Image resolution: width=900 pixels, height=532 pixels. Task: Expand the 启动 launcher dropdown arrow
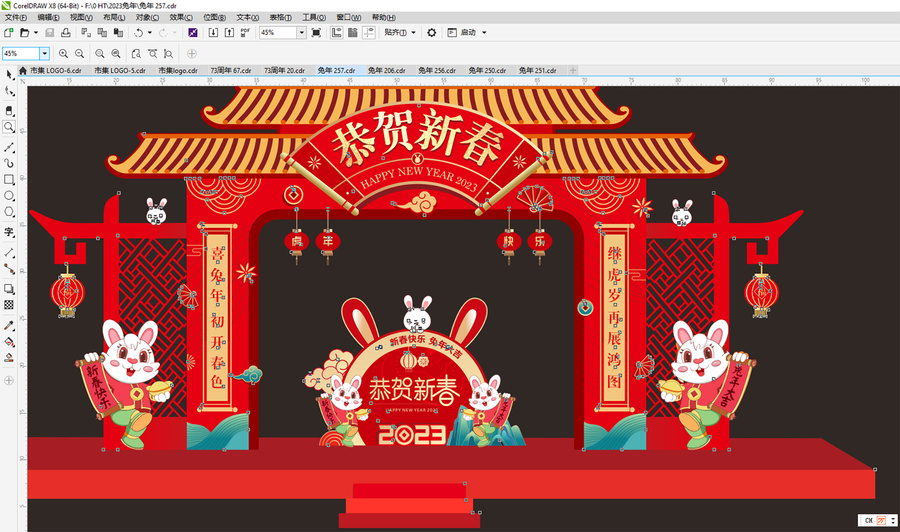pos(484,33)
